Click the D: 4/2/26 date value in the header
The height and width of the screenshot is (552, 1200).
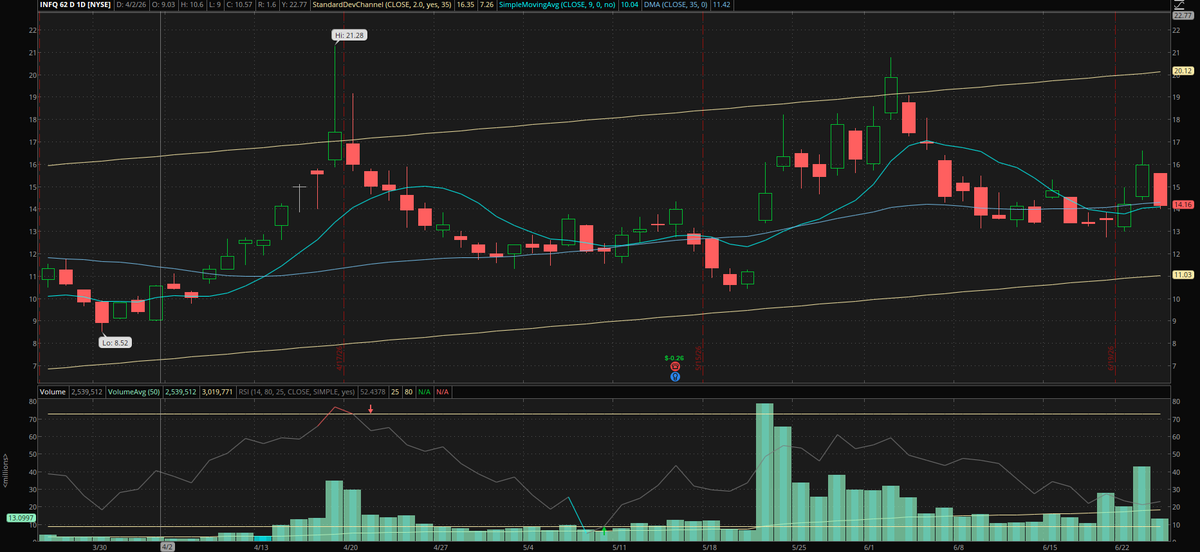pyautogui.click(x=131, y=5)
